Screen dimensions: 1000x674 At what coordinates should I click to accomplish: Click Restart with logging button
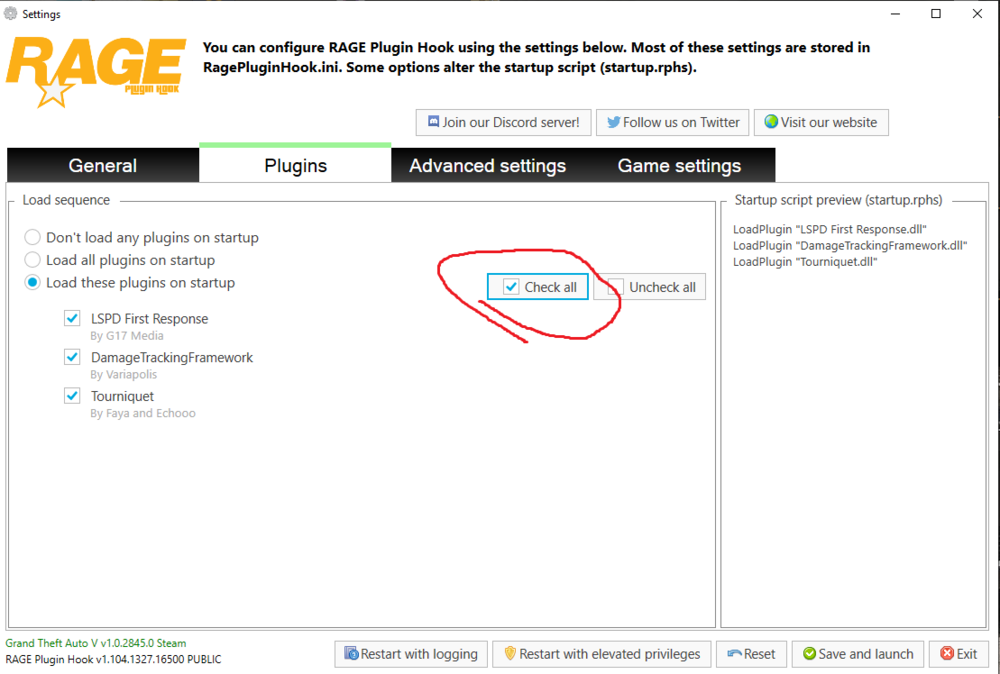point(411,654)
